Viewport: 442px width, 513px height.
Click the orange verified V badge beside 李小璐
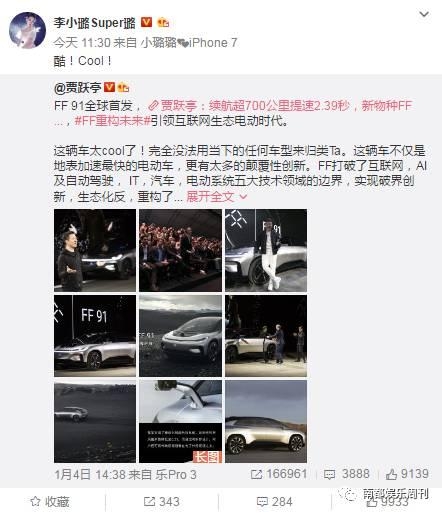[147, 22]
